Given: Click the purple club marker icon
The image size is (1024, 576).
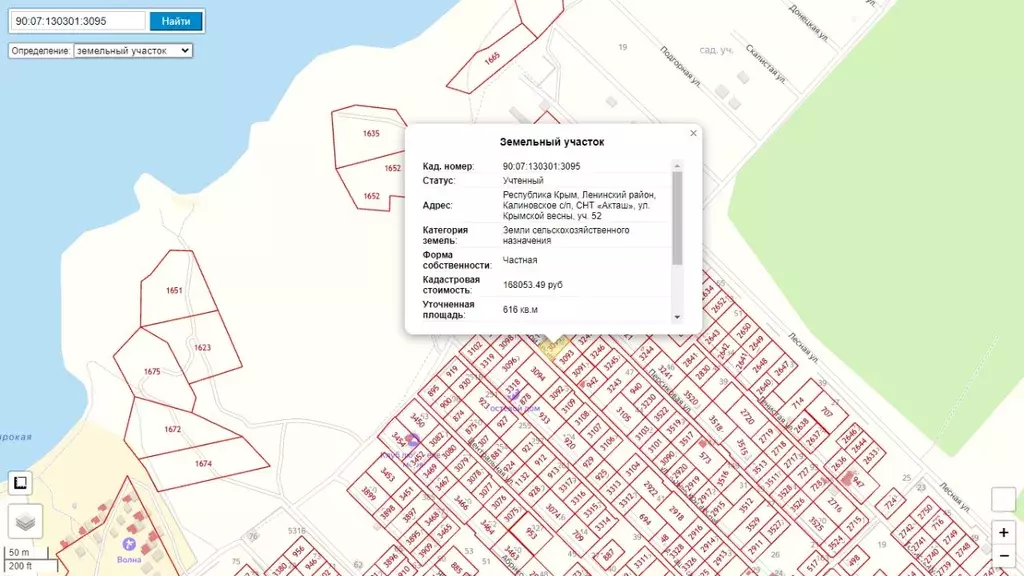Looking at the screenshot, I should tap(413, 441).
